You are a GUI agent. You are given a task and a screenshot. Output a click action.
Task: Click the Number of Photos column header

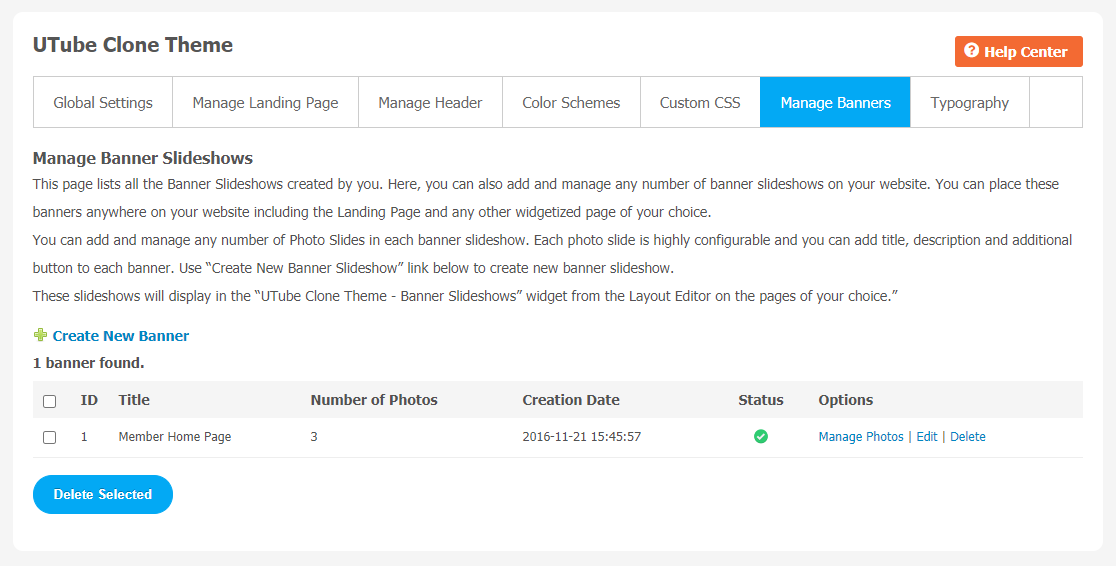374,400
